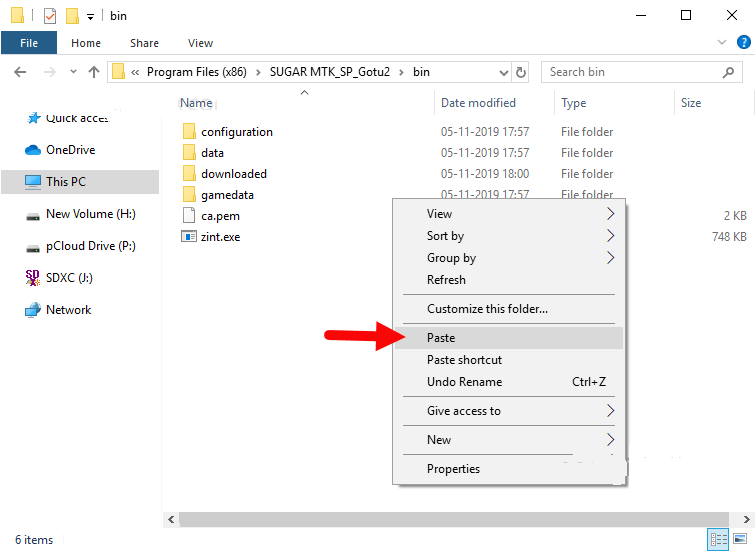Expand the ribbon with the chevron

coord(722,43)
